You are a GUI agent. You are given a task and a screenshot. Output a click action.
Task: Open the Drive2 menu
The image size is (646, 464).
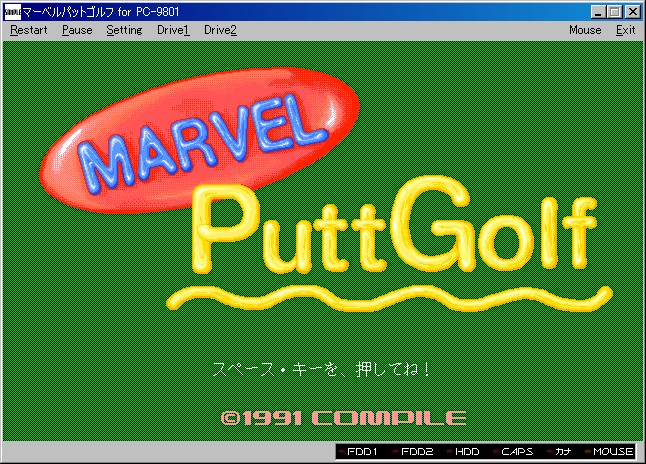pyautogui.click(x=220, y=30)
